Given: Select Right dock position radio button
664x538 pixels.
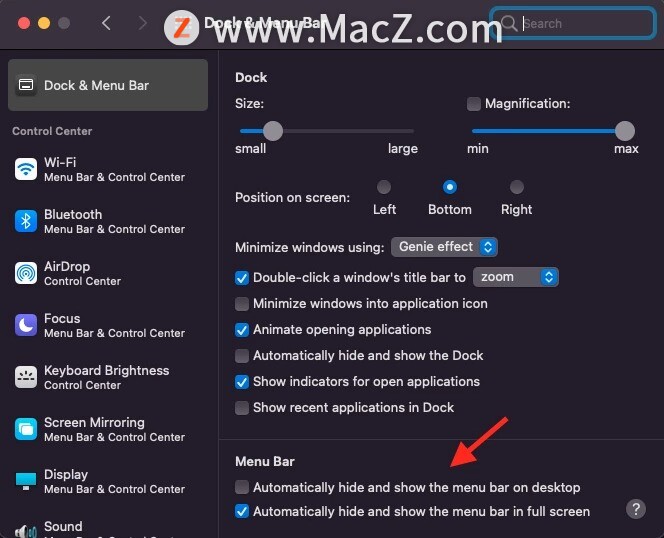Looking at the screenshot, I should pos(517,187).
